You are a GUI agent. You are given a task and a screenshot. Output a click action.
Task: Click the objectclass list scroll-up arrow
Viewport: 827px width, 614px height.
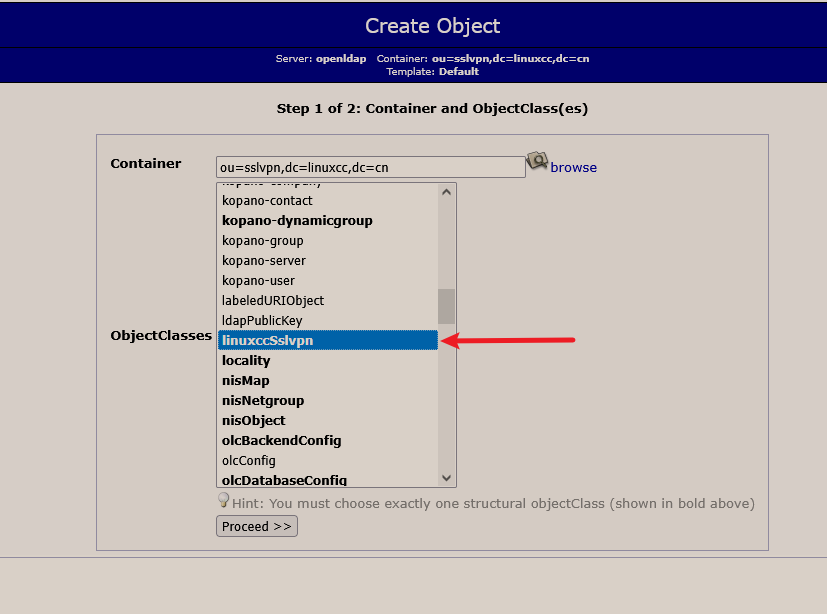pyautogui.click(x=446, y=192)
